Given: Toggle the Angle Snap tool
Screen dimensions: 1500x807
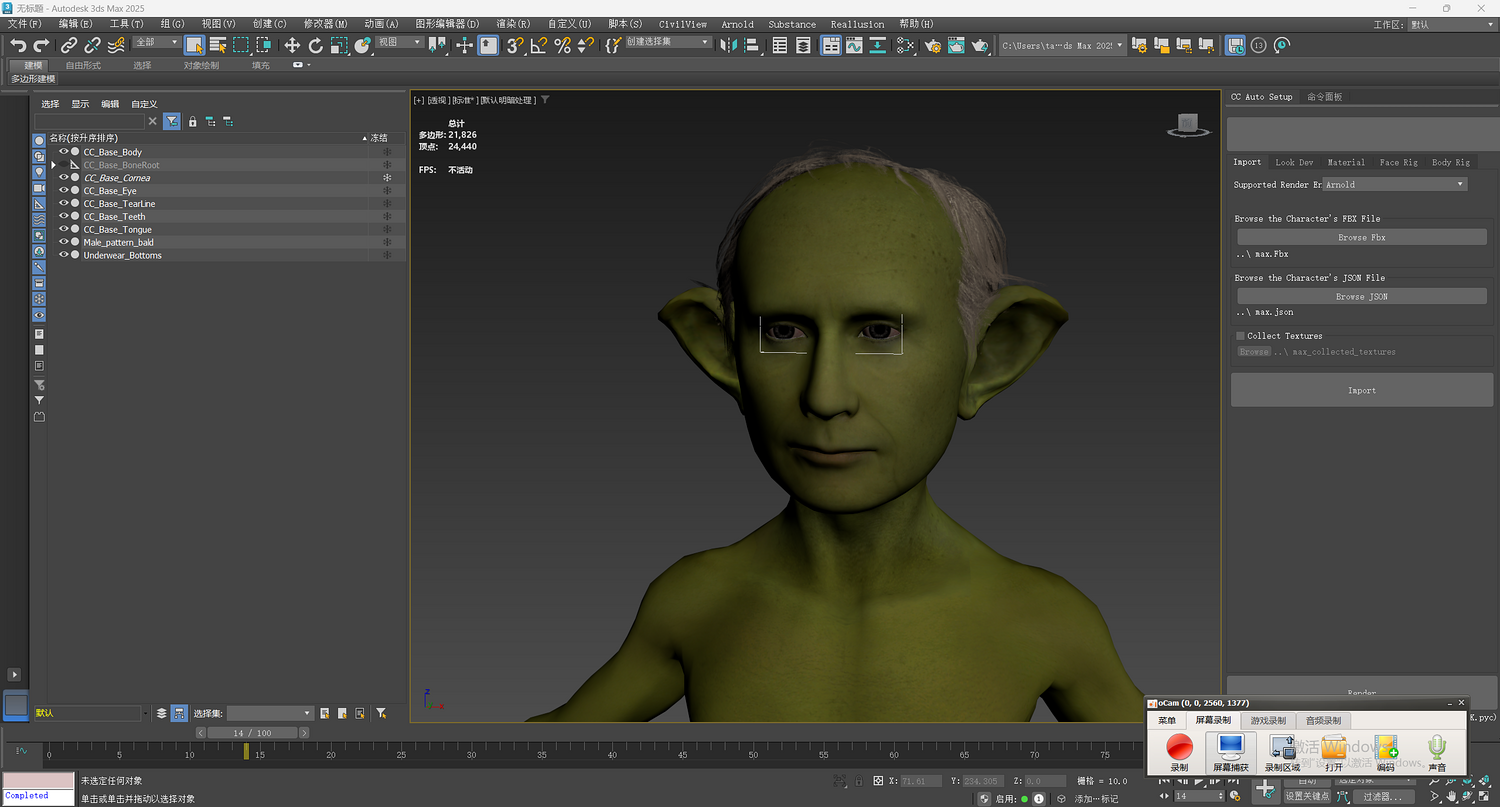Looking at the screenshot, I should click(x=538, y=45).
